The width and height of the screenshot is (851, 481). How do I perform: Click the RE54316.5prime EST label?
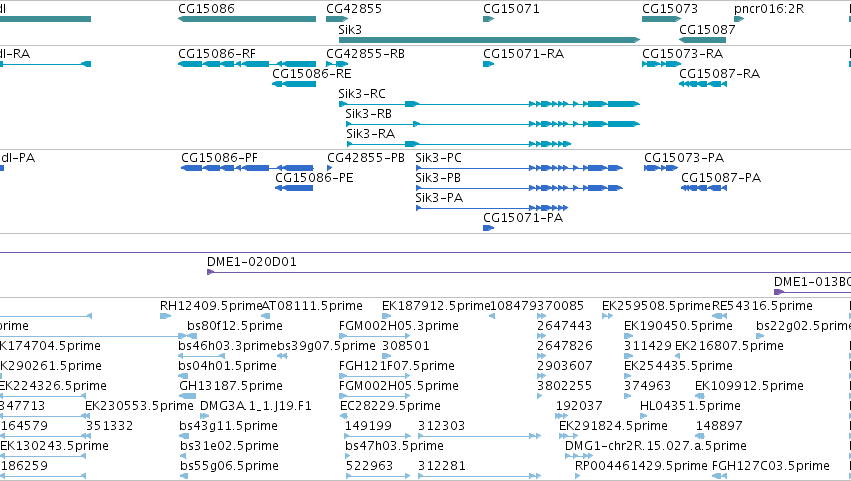tap(762, 306)
